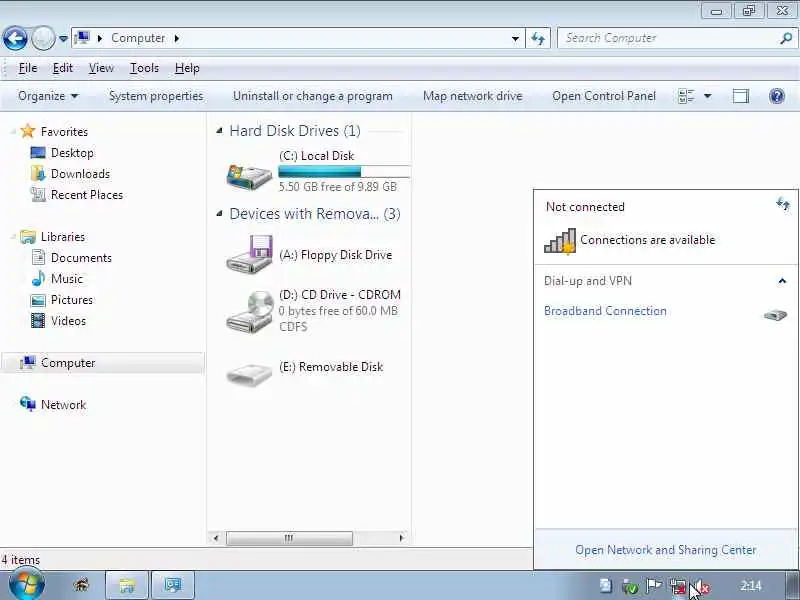
Task: Expand the address bar history dropdown
Action: (515, 39)
